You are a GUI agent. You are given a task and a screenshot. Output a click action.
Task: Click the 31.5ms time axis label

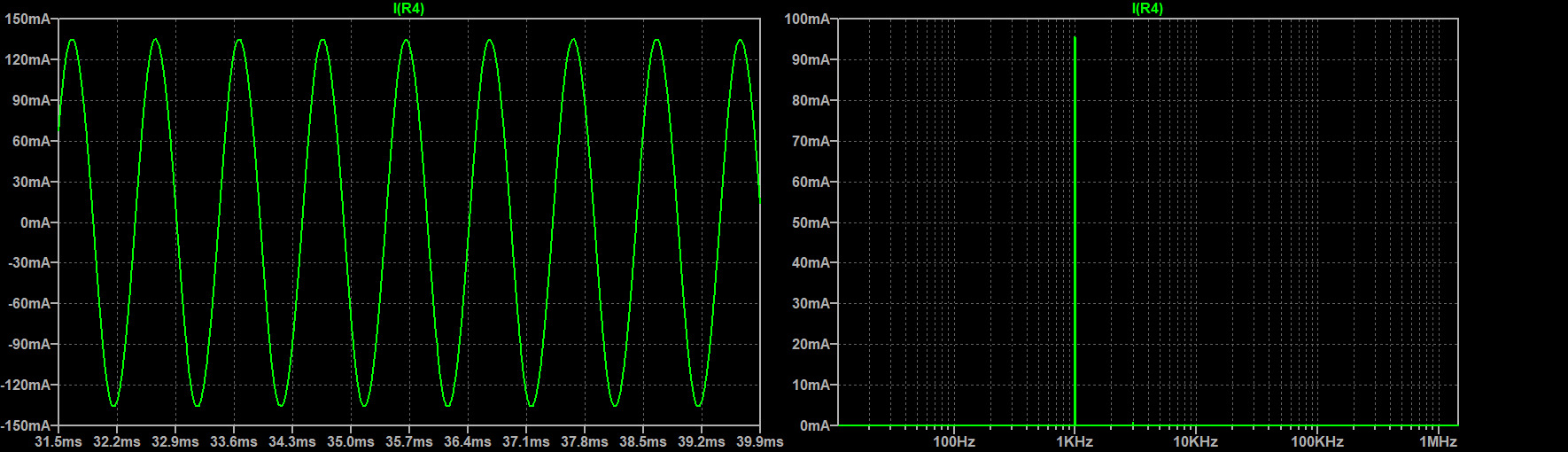(x=58, y=441)
